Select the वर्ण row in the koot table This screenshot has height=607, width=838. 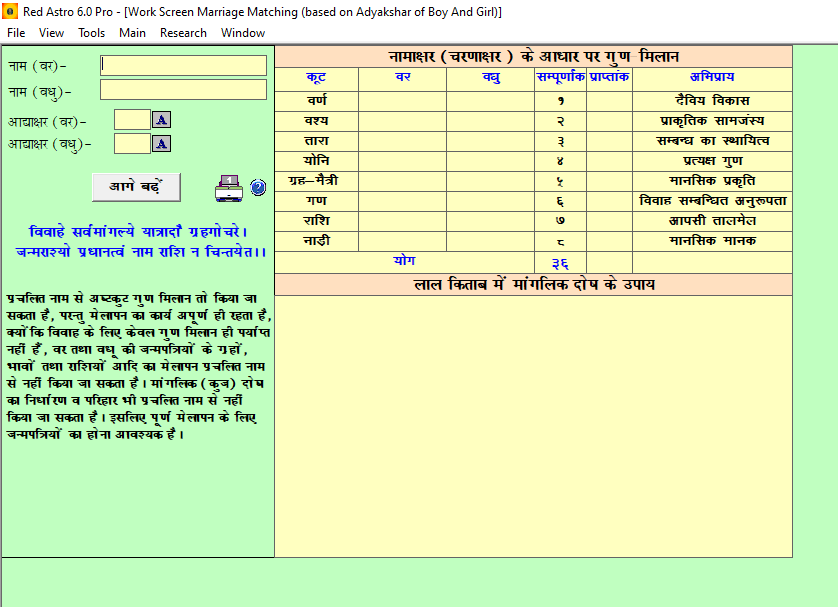tap(533, 101)
